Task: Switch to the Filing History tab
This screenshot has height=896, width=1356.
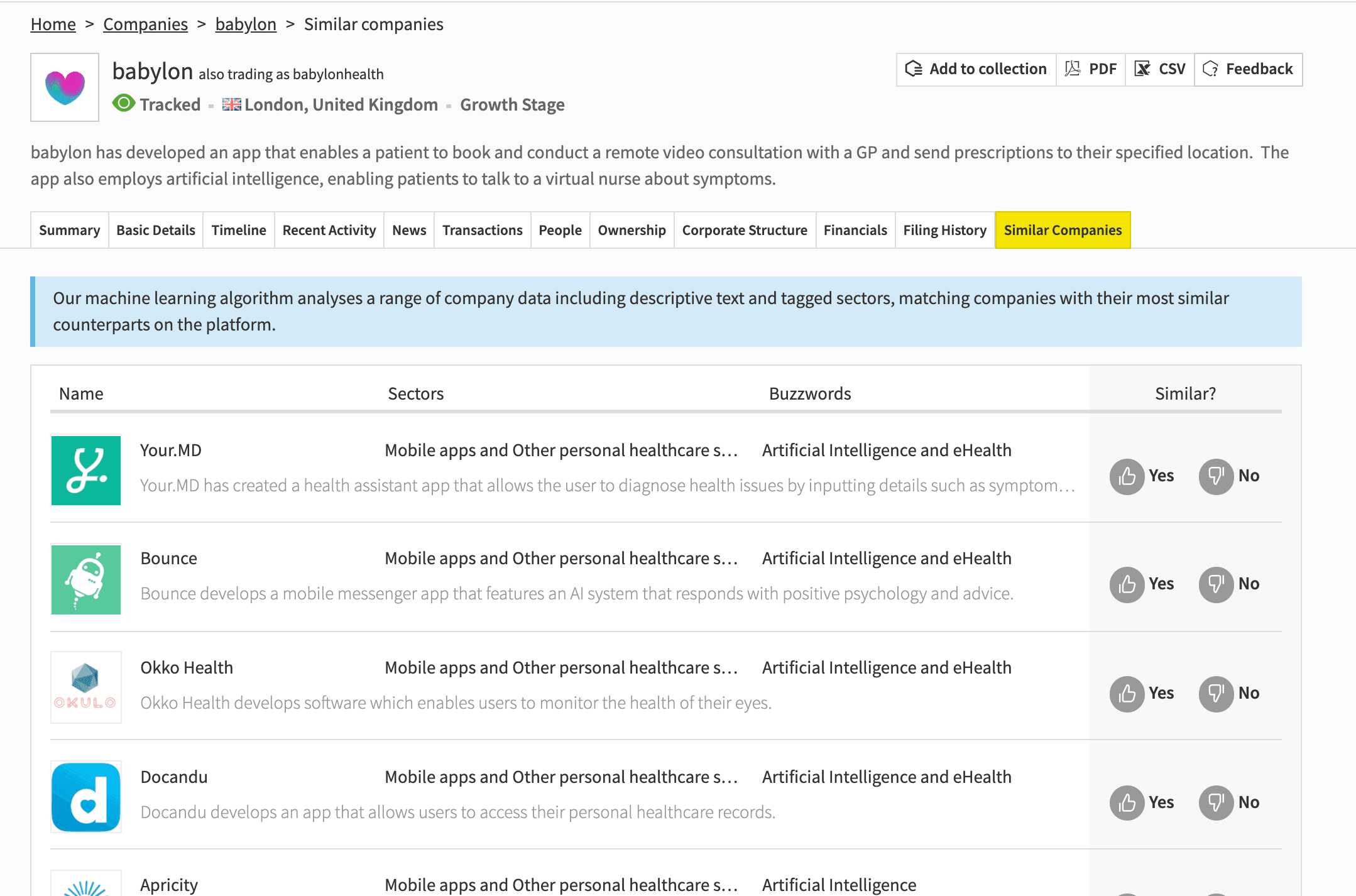Action: coord(945,230)
